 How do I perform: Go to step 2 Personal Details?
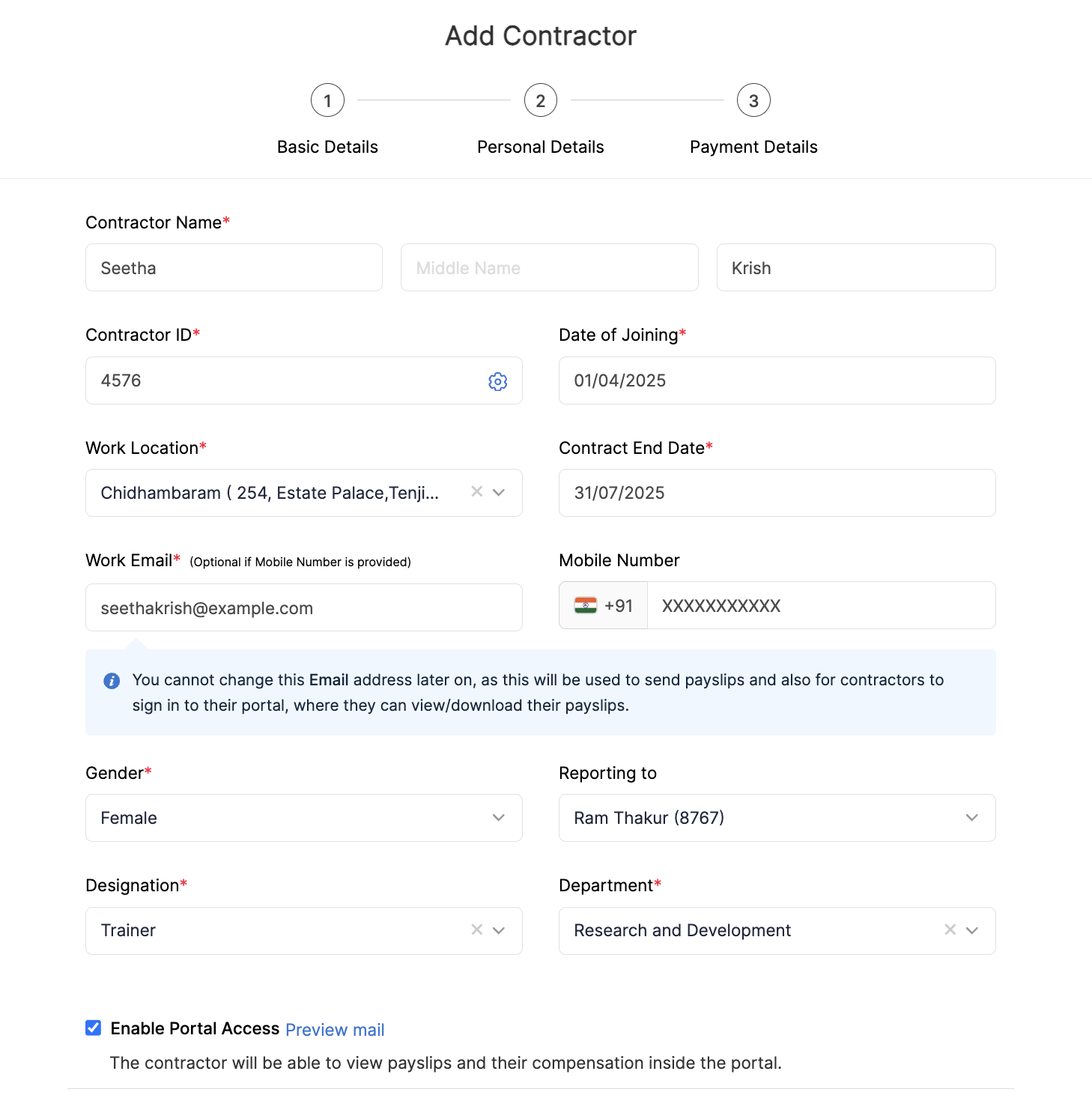(540, 100)
